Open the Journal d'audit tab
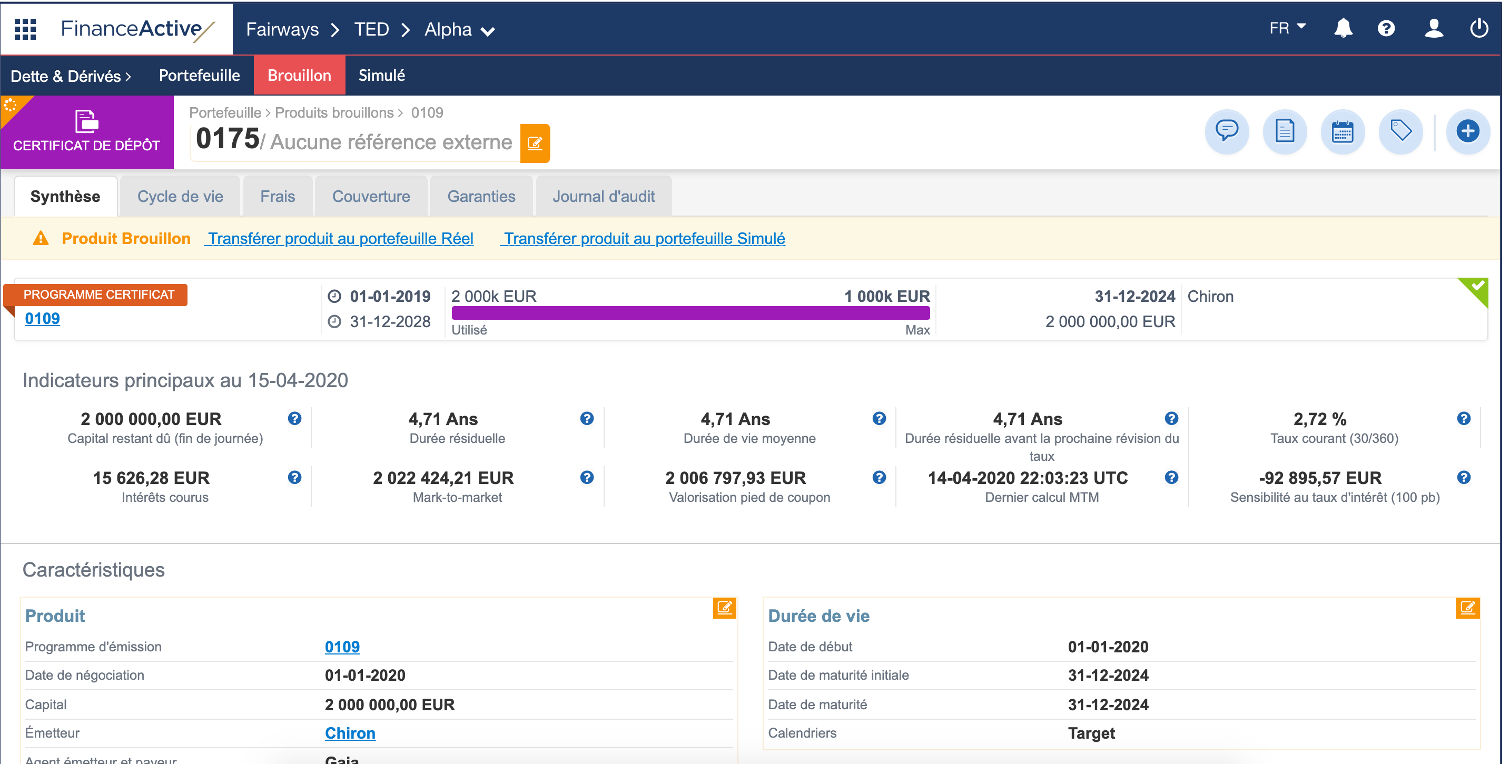 point(603,197)
